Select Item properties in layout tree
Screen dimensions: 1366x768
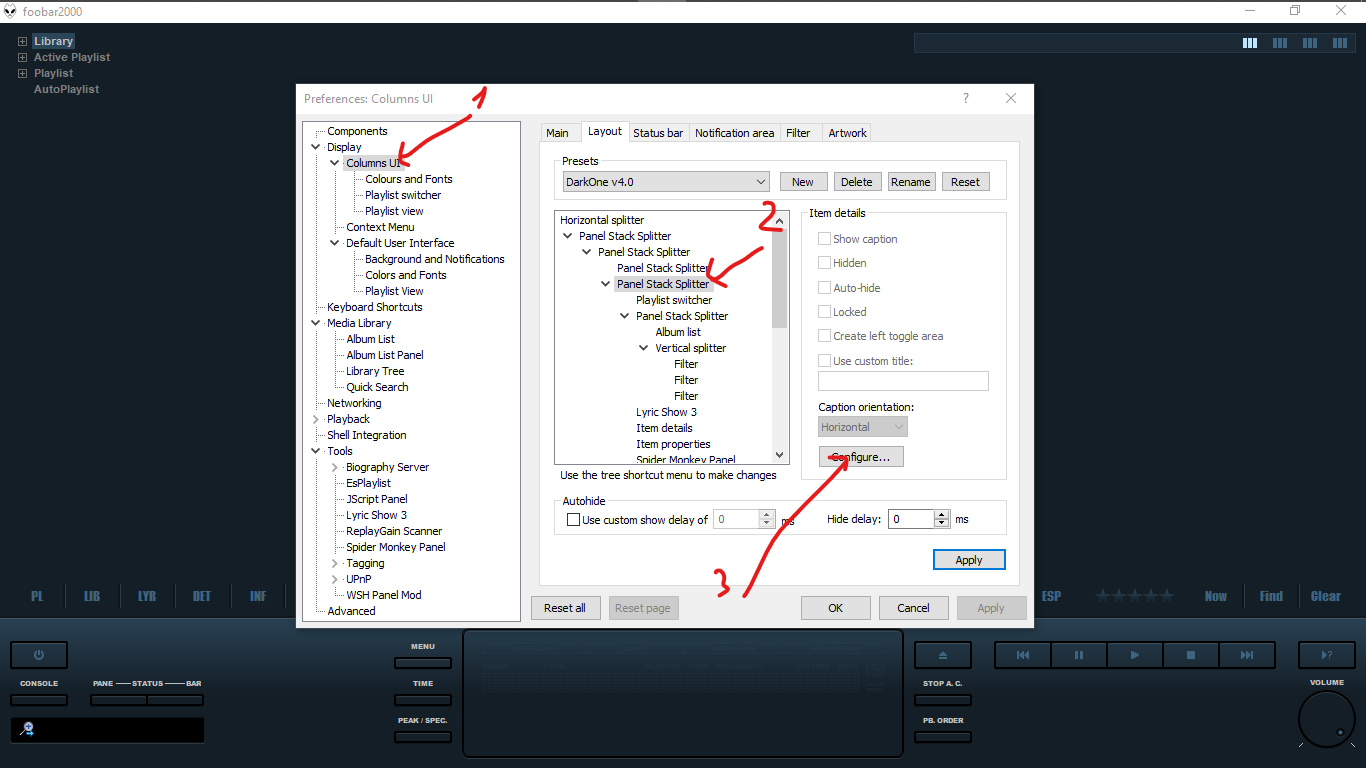673,444
